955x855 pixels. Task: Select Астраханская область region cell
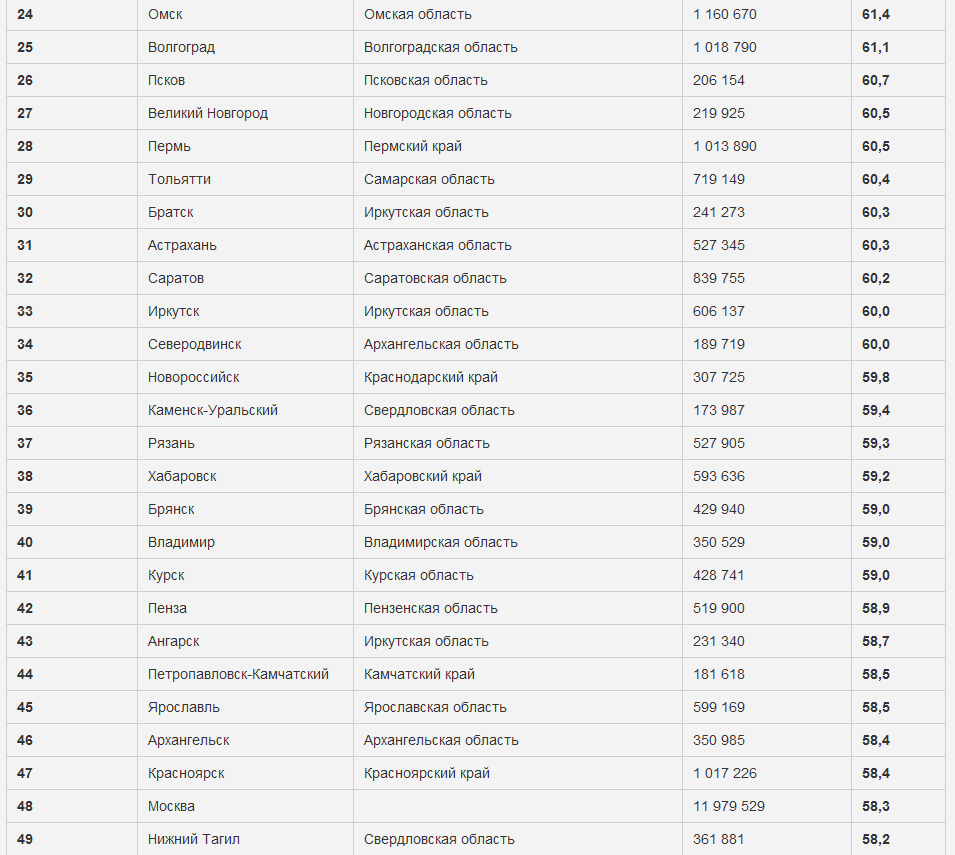pos(437,245)
